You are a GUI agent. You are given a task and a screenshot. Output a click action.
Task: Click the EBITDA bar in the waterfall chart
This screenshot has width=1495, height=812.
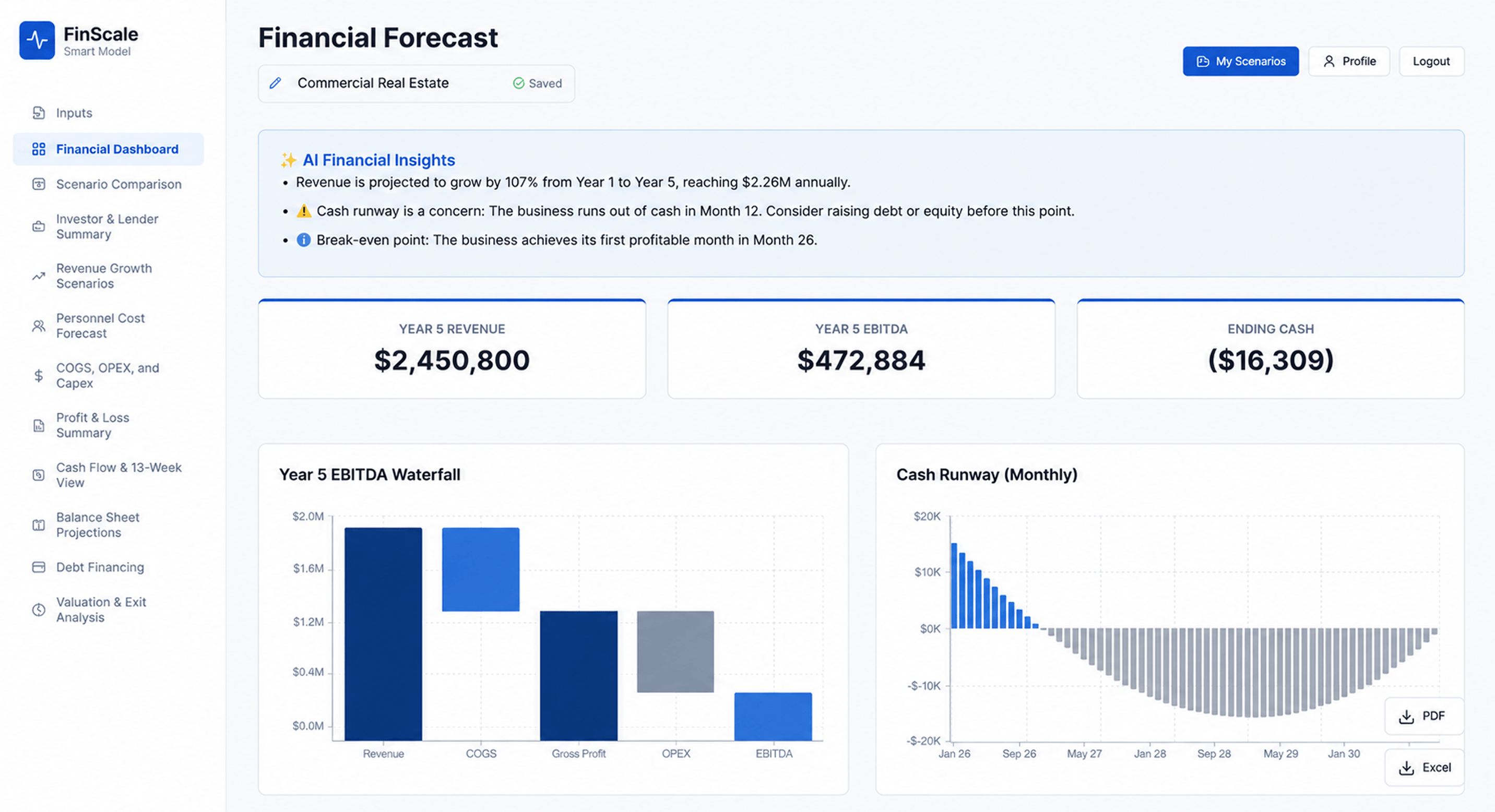pyautogui.click(x=773, y=717)
